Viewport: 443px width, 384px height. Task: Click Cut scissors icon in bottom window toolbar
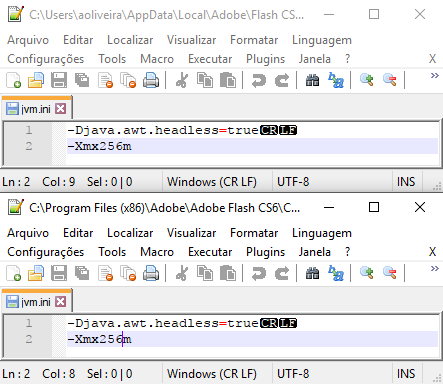(182, 273)
